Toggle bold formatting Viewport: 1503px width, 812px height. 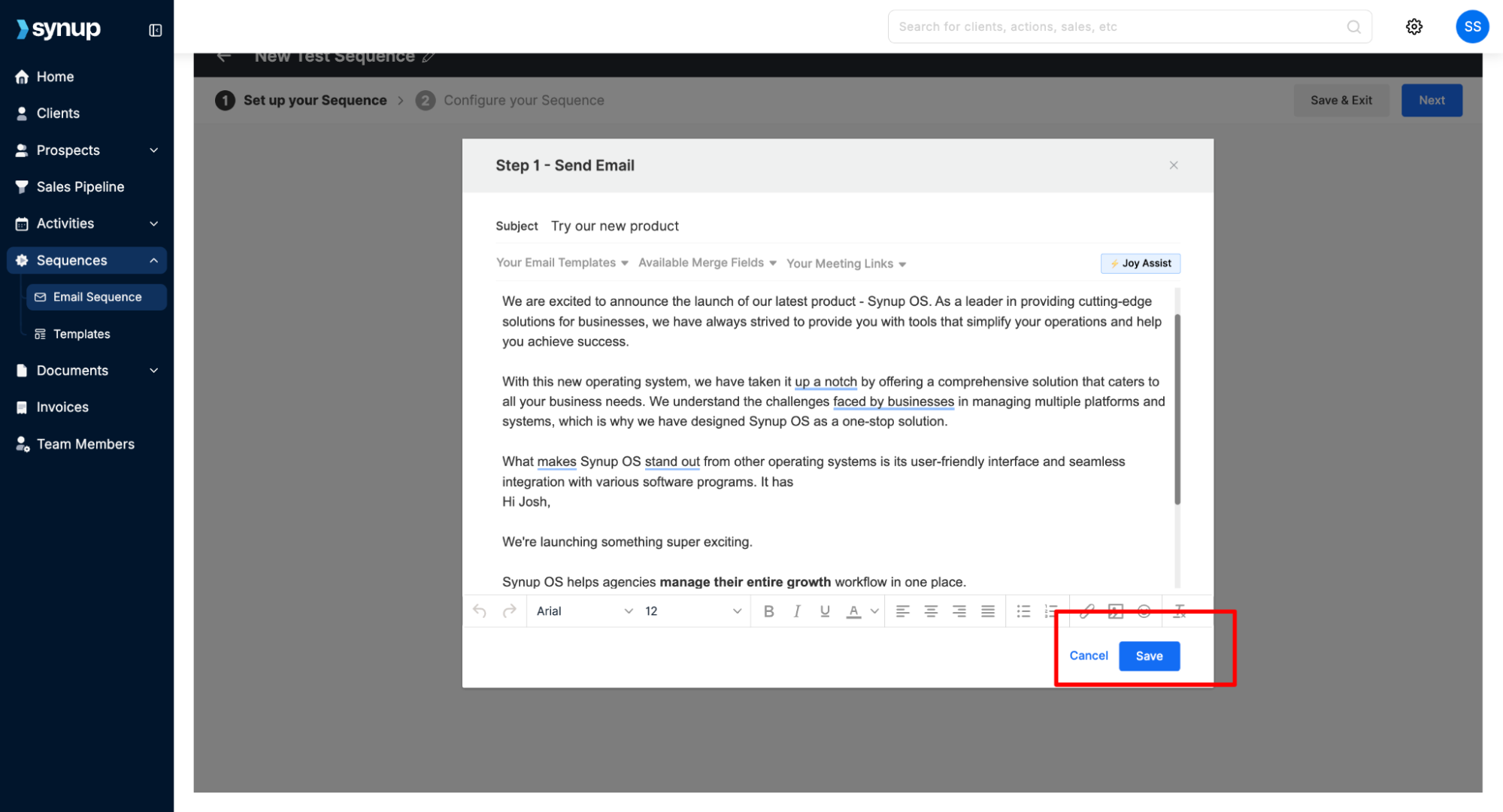[768, 611]
